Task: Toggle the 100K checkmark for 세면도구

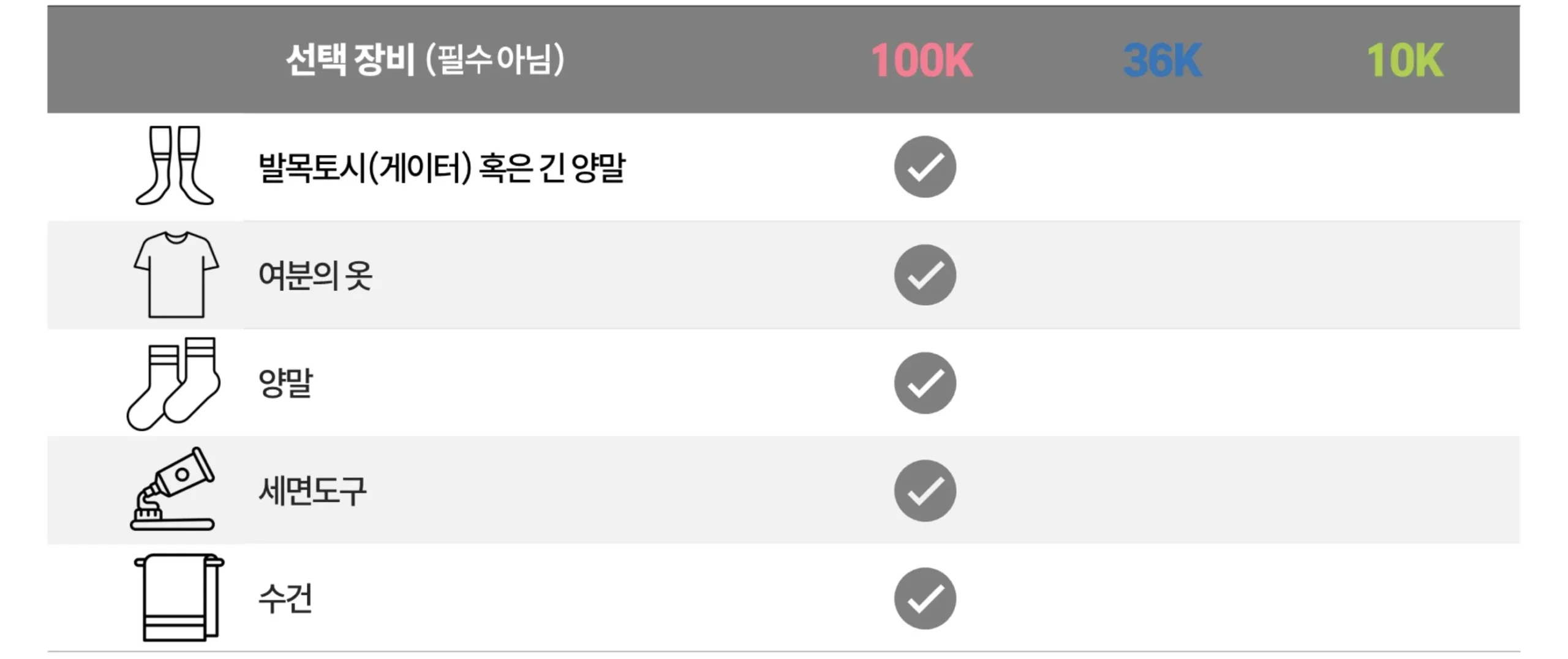Action: coord(924,491)
